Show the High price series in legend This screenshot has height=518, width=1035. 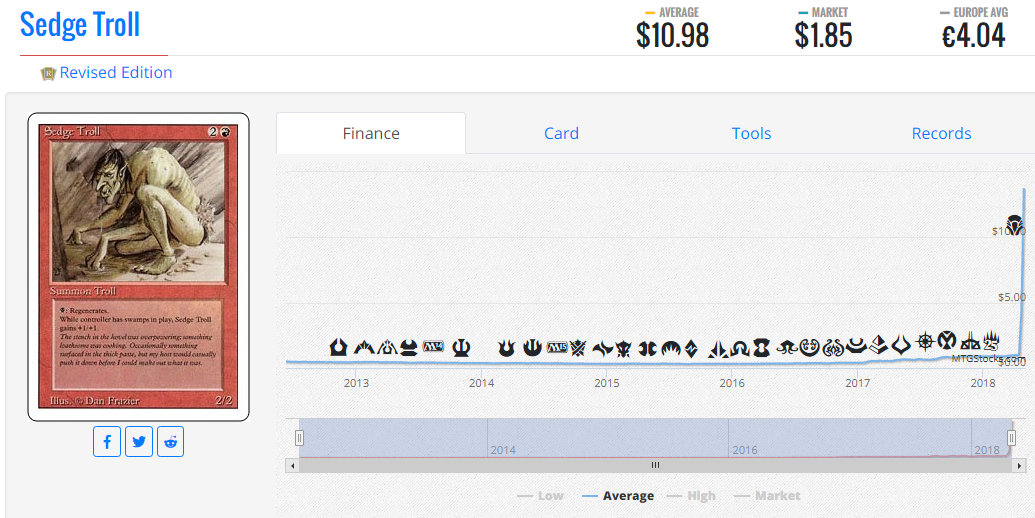[x=691, y=496]
